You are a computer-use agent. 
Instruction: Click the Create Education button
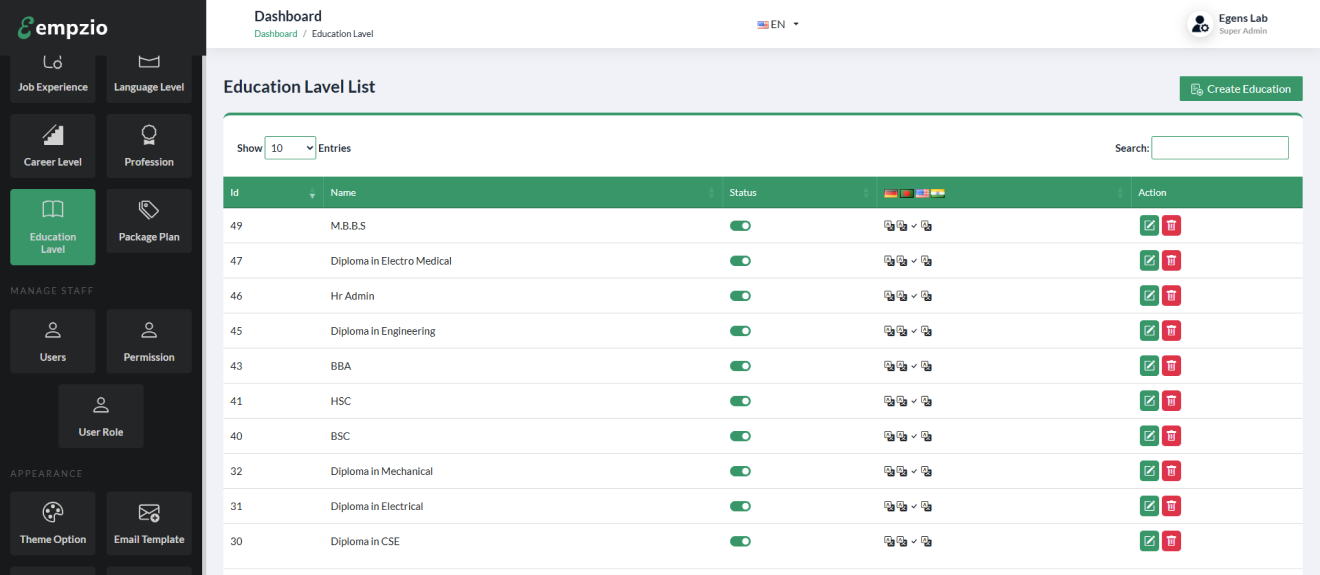pos(1241,89)
